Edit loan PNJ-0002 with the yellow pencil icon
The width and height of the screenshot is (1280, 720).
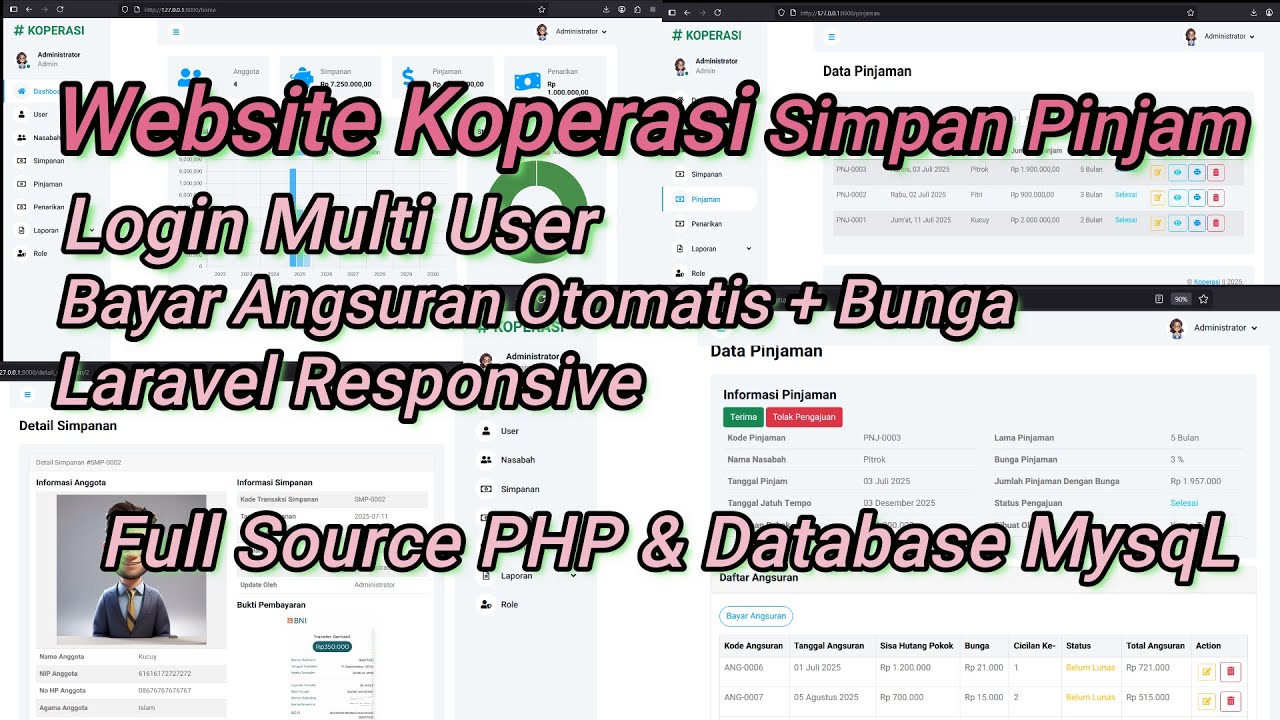pos(1158,197)
